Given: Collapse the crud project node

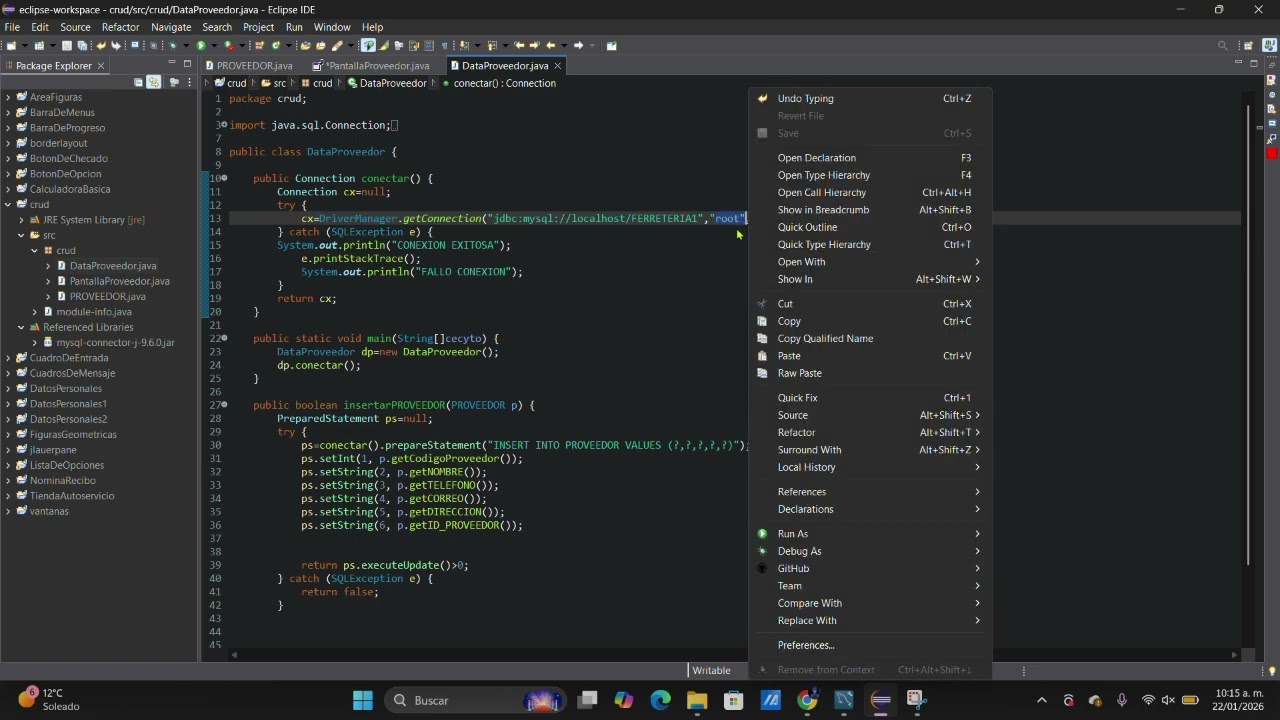Looking at the screenshot, I should pos(8,204).
